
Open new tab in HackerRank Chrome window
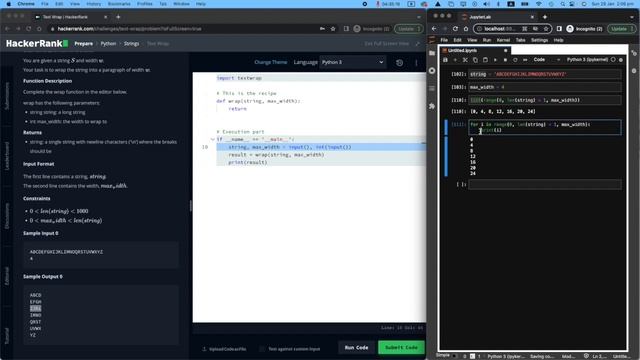coord(118,17)
